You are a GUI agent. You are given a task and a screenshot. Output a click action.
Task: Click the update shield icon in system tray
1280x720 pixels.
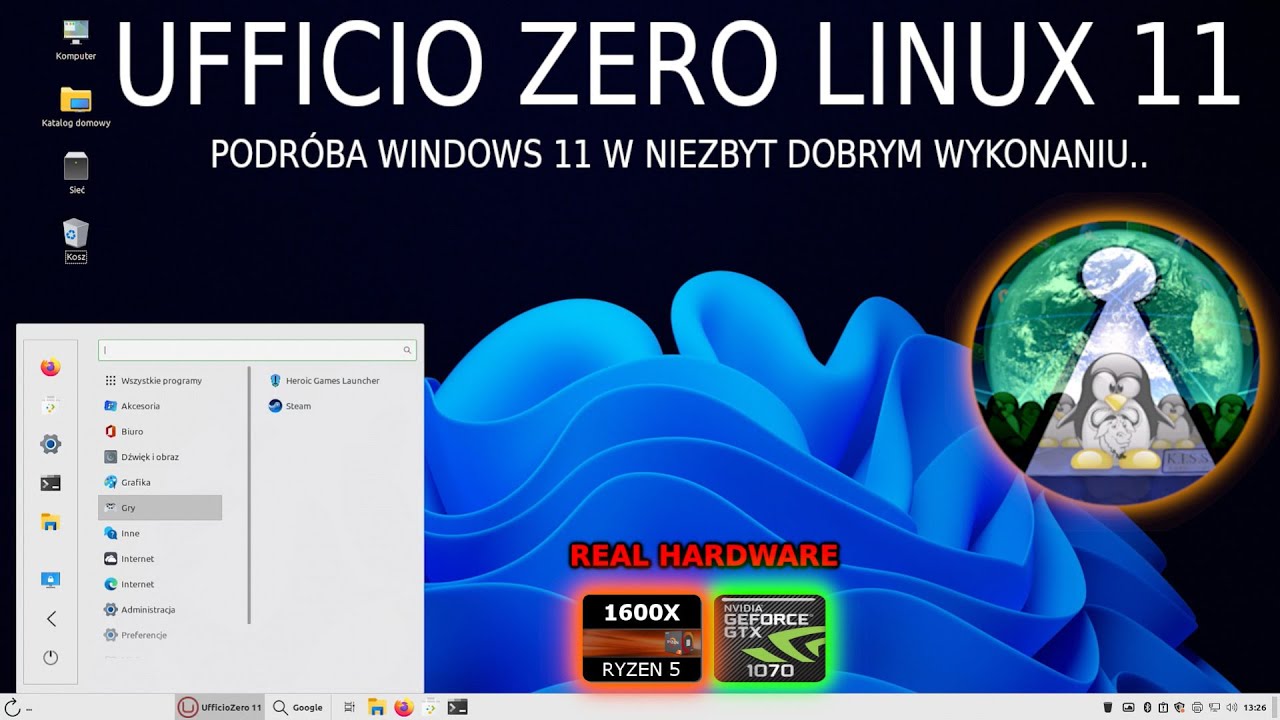coord(1180,707)
